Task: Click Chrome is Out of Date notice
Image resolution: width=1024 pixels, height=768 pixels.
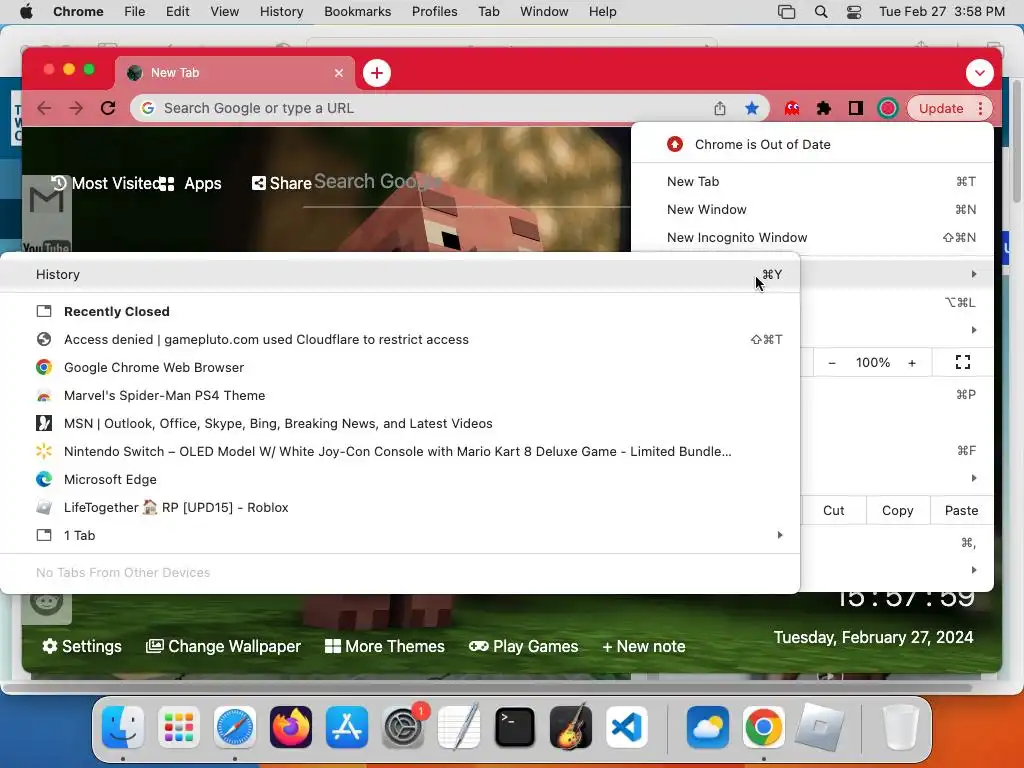Action: [x=812, y=144]
